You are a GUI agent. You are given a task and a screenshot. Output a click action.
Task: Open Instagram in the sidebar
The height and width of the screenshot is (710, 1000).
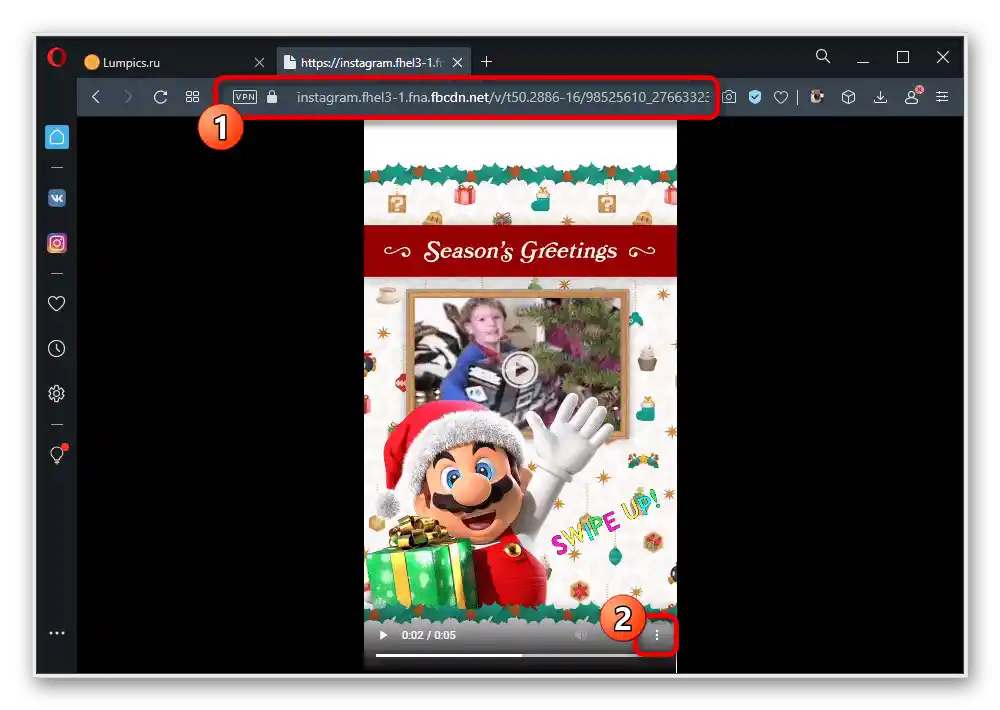(x=57, y=243)
